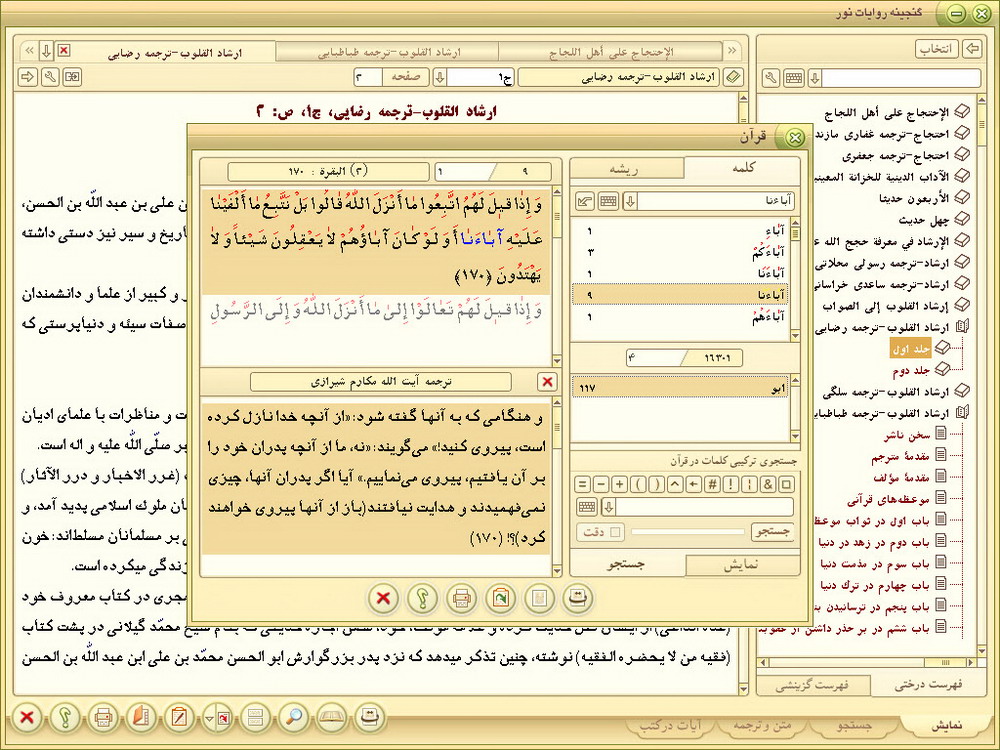Click the right-arrow icon in the text toolbar

[27, 77]
